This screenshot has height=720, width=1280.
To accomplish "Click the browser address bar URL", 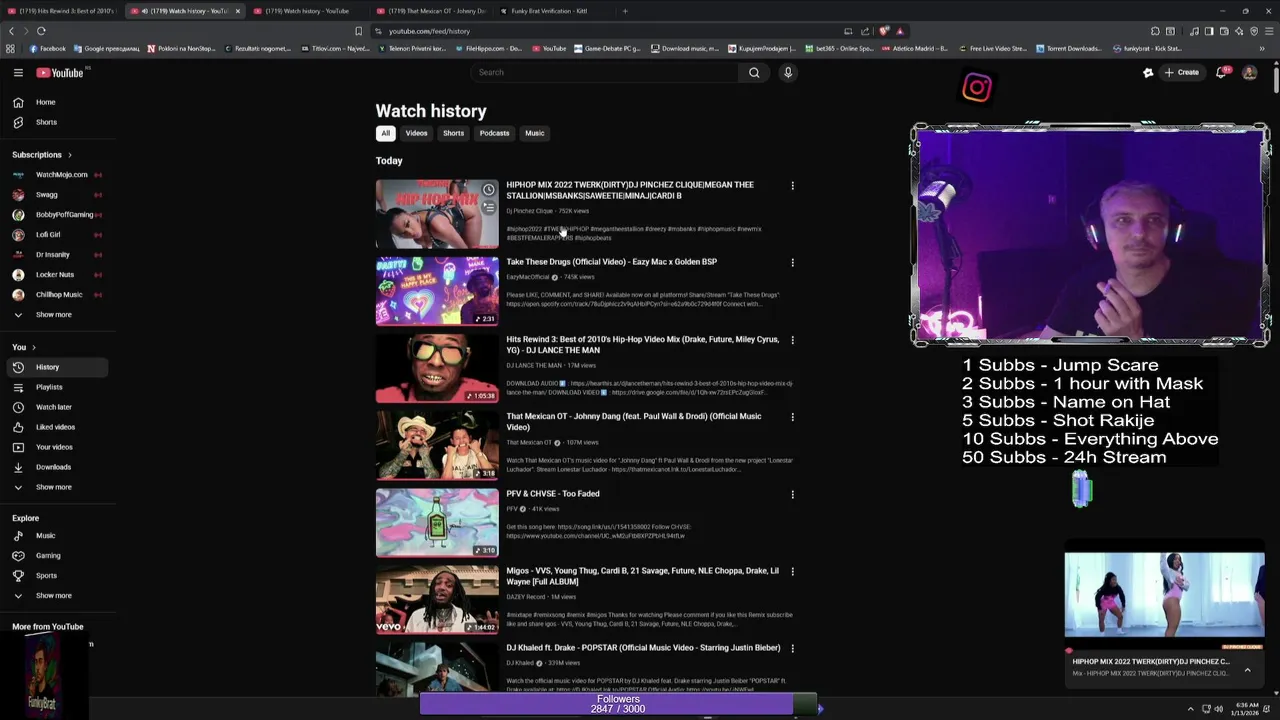I will point(429,31).
